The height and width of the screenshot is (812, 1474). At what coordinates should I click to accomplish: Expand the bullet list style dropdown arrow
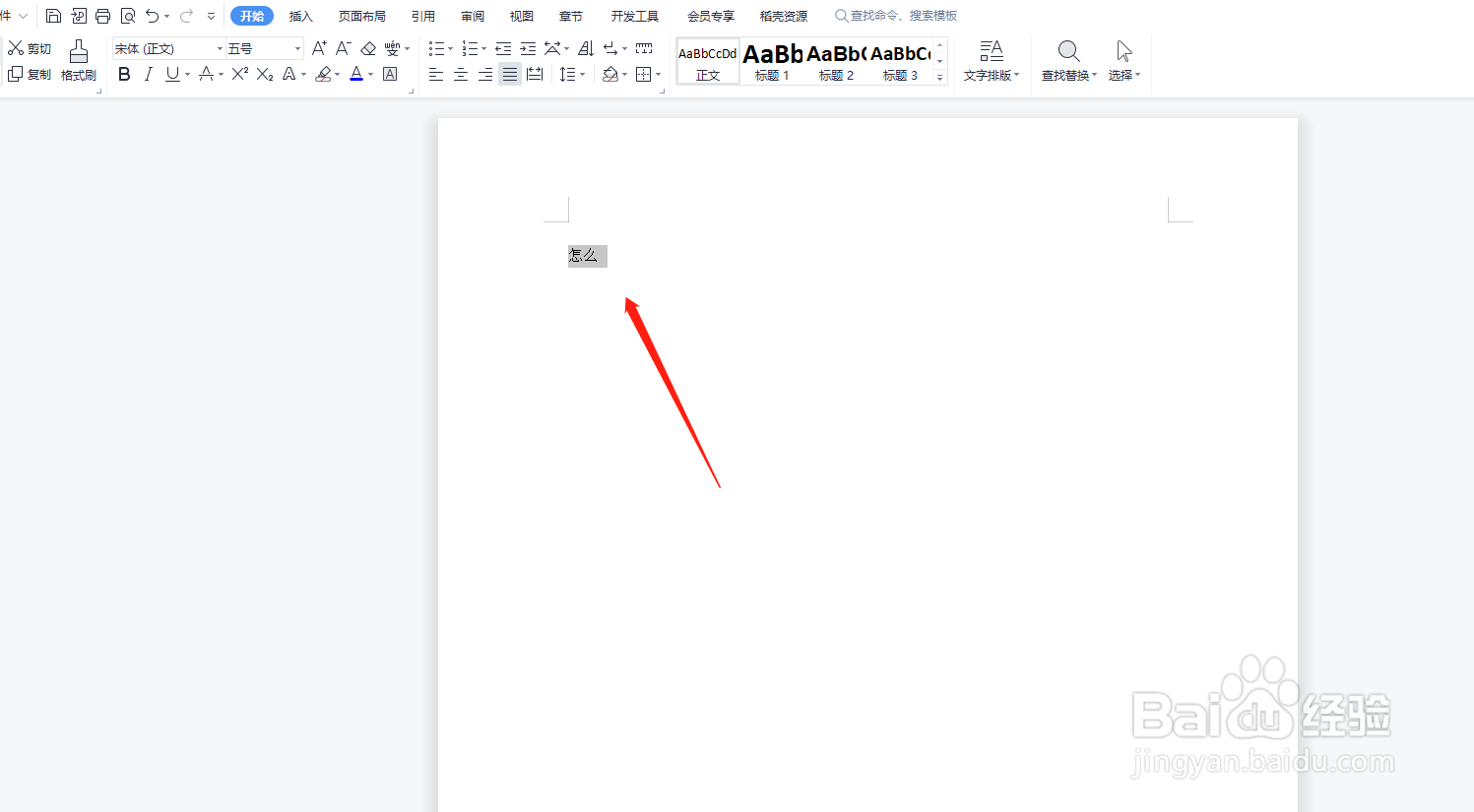point(451,48)
